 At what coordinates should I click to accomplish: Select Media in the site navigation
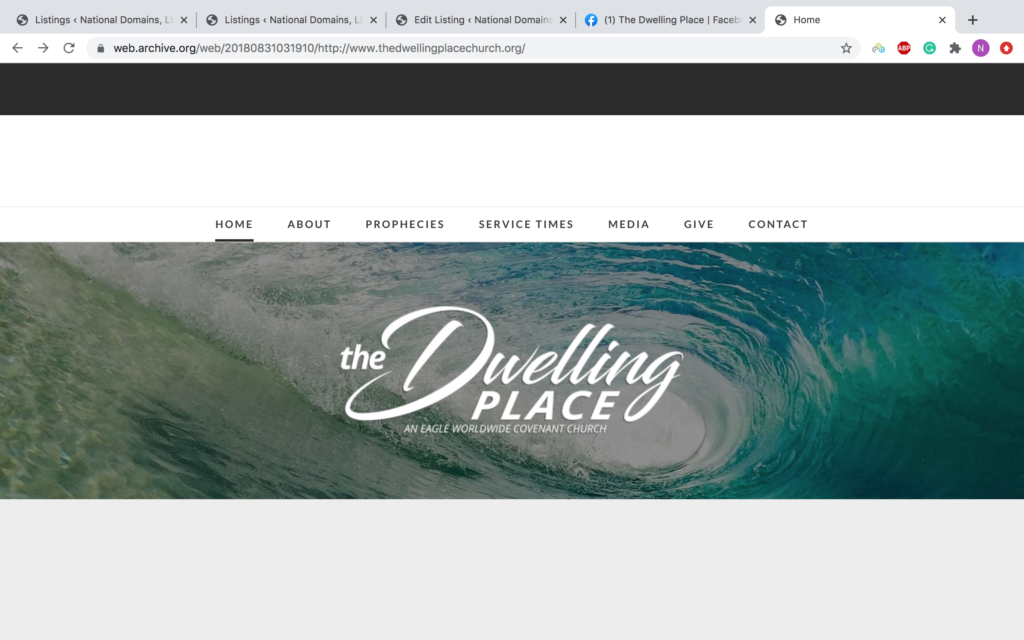628,224
